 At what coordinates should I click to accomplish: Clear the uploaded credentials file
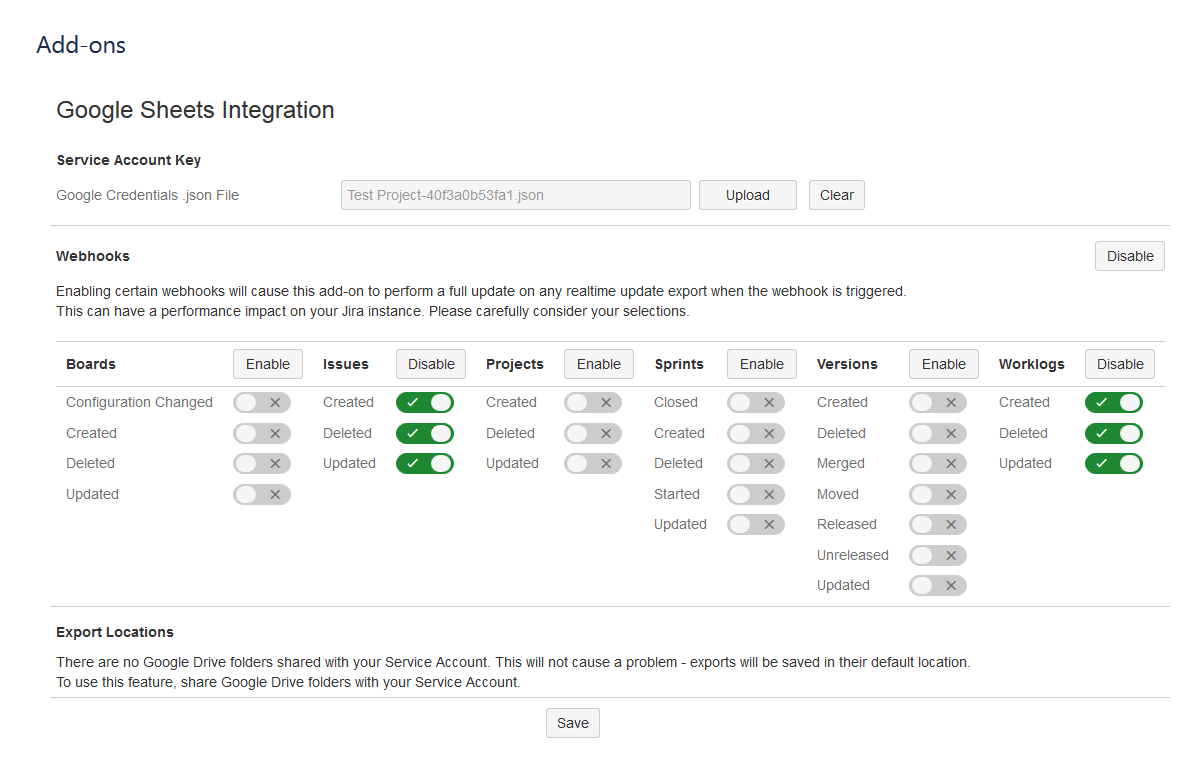pos(836,195)
